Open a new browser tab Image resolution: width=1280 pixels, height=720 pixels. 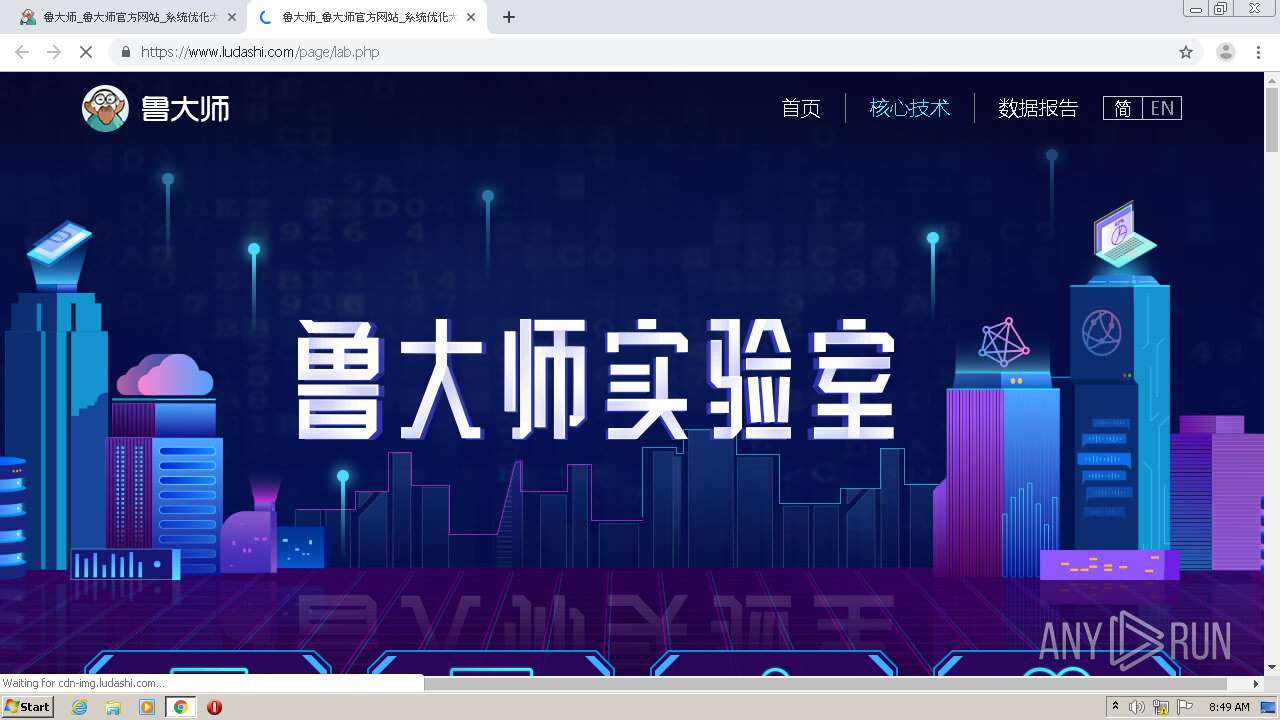(509, 17)
